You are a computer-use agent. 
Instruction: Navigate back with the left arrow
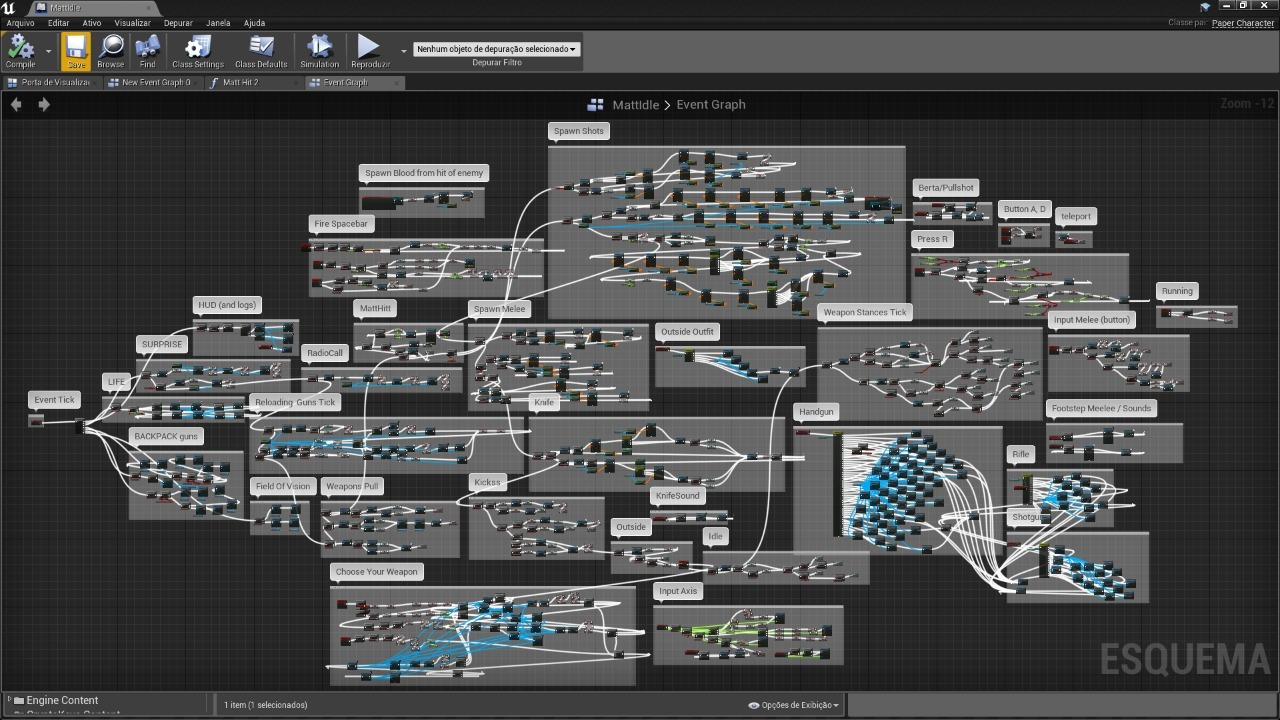[x=16, y=104]
